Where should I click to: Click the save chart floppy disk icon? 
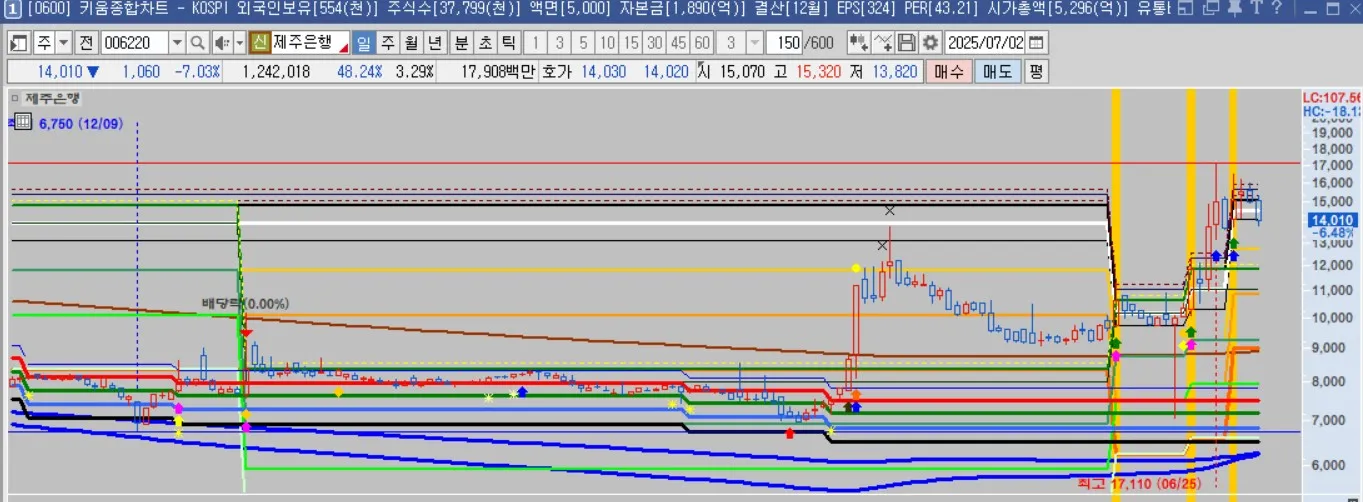[x=907, y=44]
